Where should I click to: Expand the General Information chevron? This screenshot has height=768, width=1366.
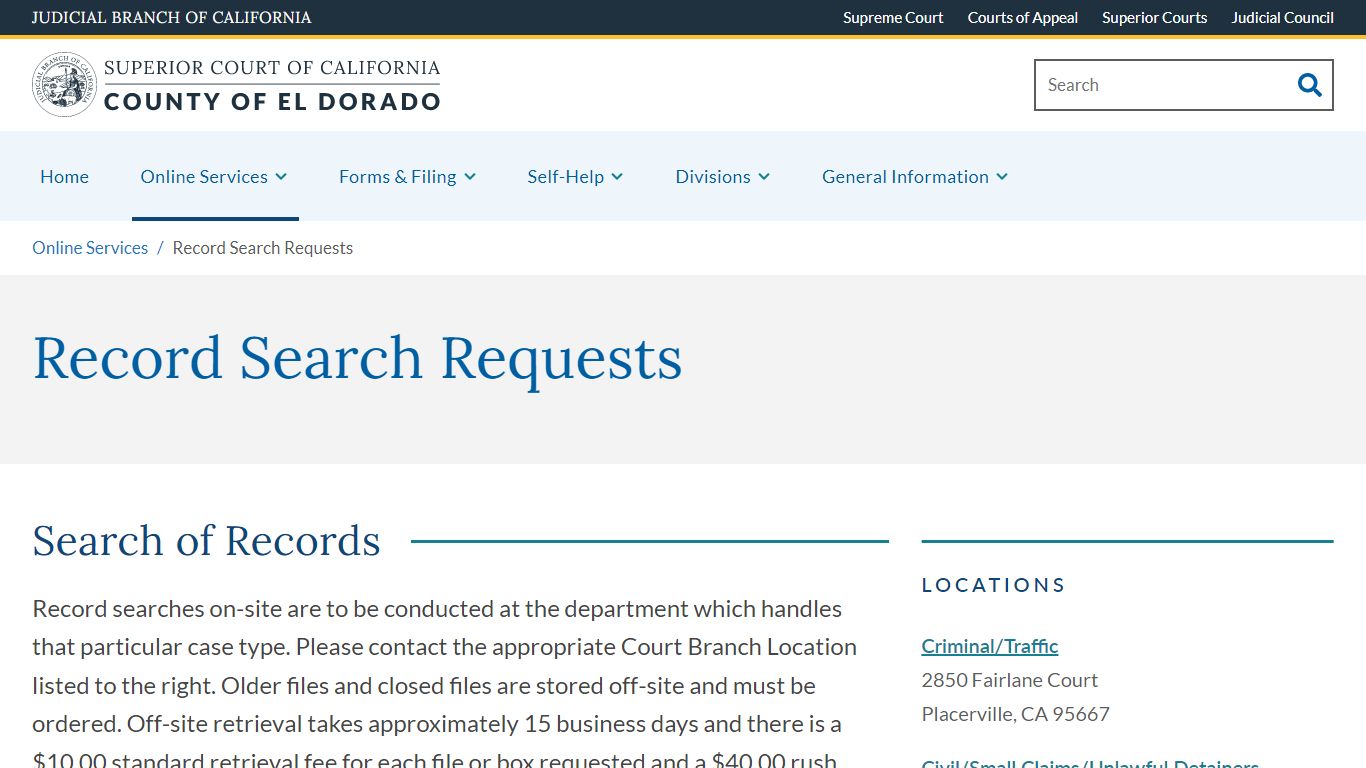[x=1002, y=177]
